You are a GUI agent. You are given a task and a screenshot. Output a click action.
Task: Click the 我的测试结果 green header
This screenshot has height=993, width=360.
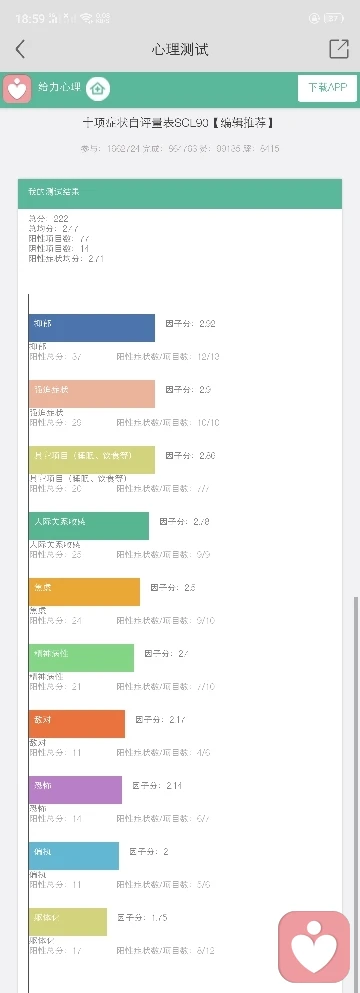point(180,194)
